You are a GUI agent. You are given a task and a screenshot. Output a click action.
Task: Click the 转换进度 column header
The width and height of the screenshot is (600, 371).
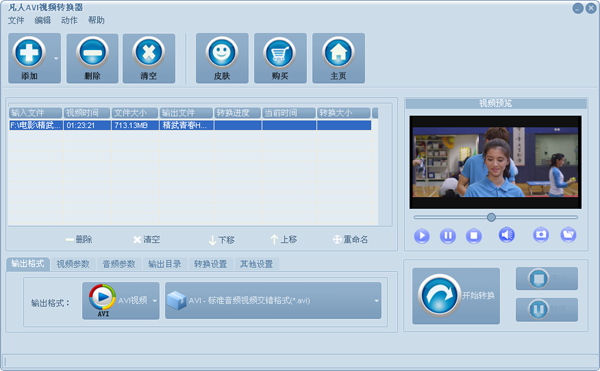237,113
